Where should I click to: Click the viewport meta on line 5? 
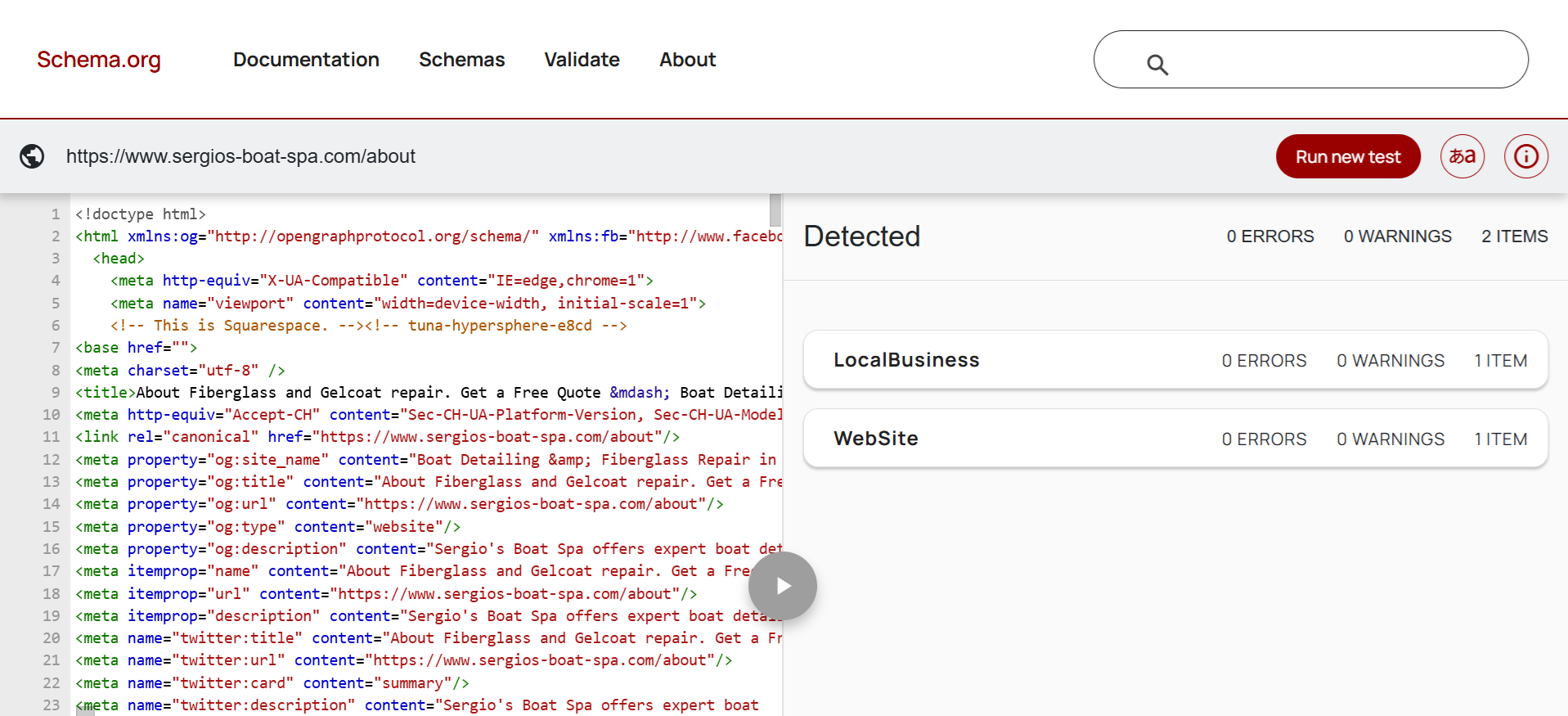[x=408, y=304]
